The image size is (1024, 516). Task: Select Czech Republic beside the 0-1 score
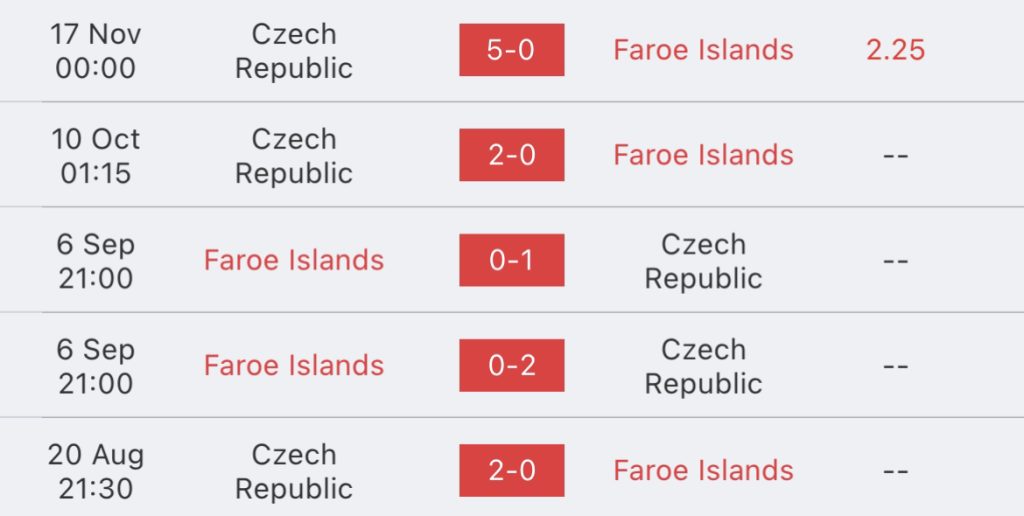point(703,261)
